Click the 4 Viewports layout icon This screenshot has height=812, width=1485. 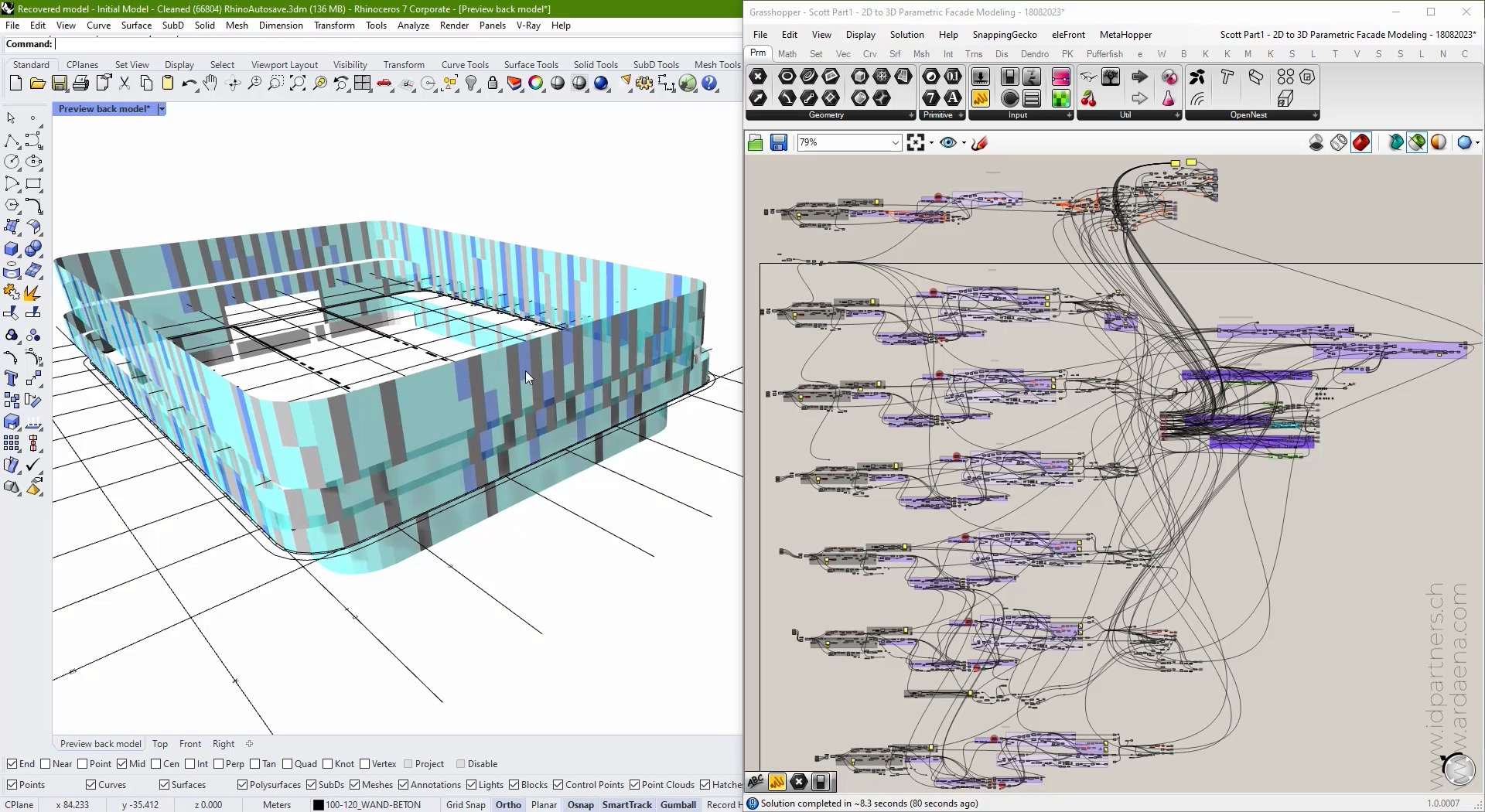coord(363,84)
